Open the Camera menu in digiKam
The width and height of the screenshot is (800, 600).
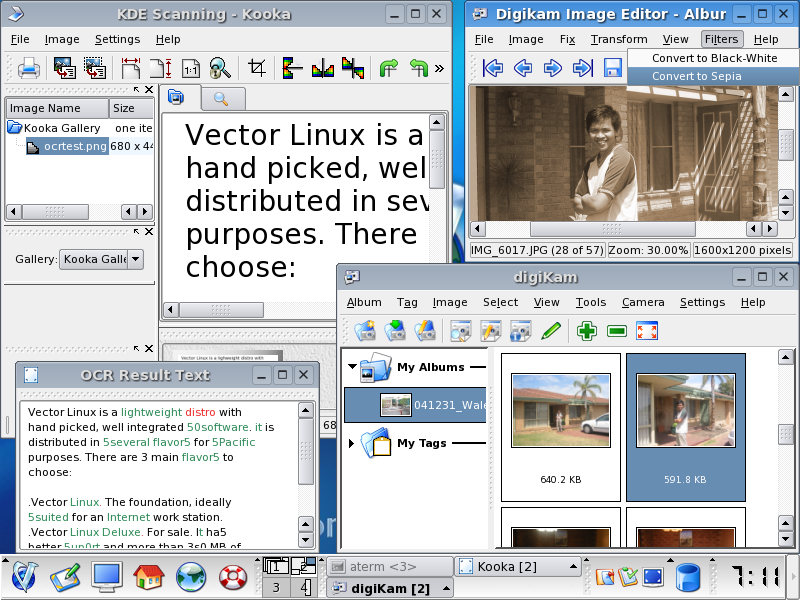click(x=642, y=302)
